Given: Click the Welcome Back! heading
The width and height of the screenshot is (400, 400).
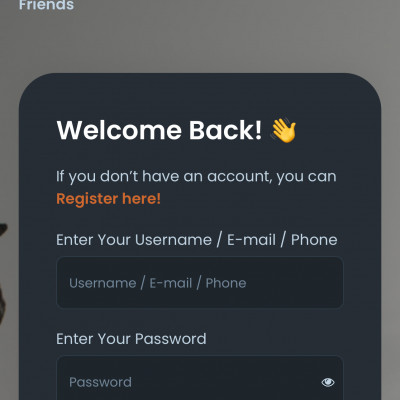Looking at the screenshot, I should (159, 130).
